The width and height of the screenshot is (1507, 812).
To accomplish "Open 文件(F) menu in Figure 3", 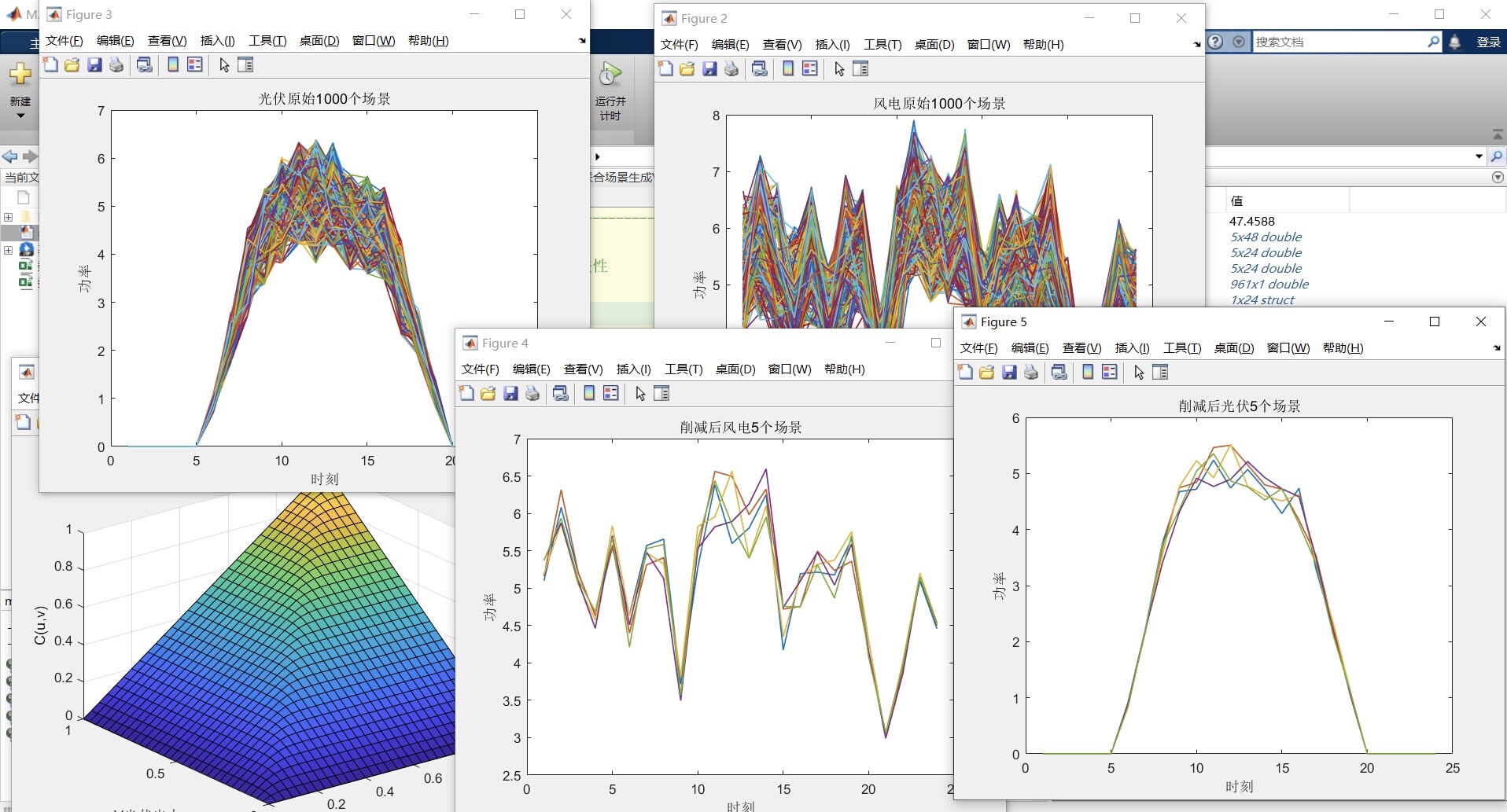I will [64, 41].
